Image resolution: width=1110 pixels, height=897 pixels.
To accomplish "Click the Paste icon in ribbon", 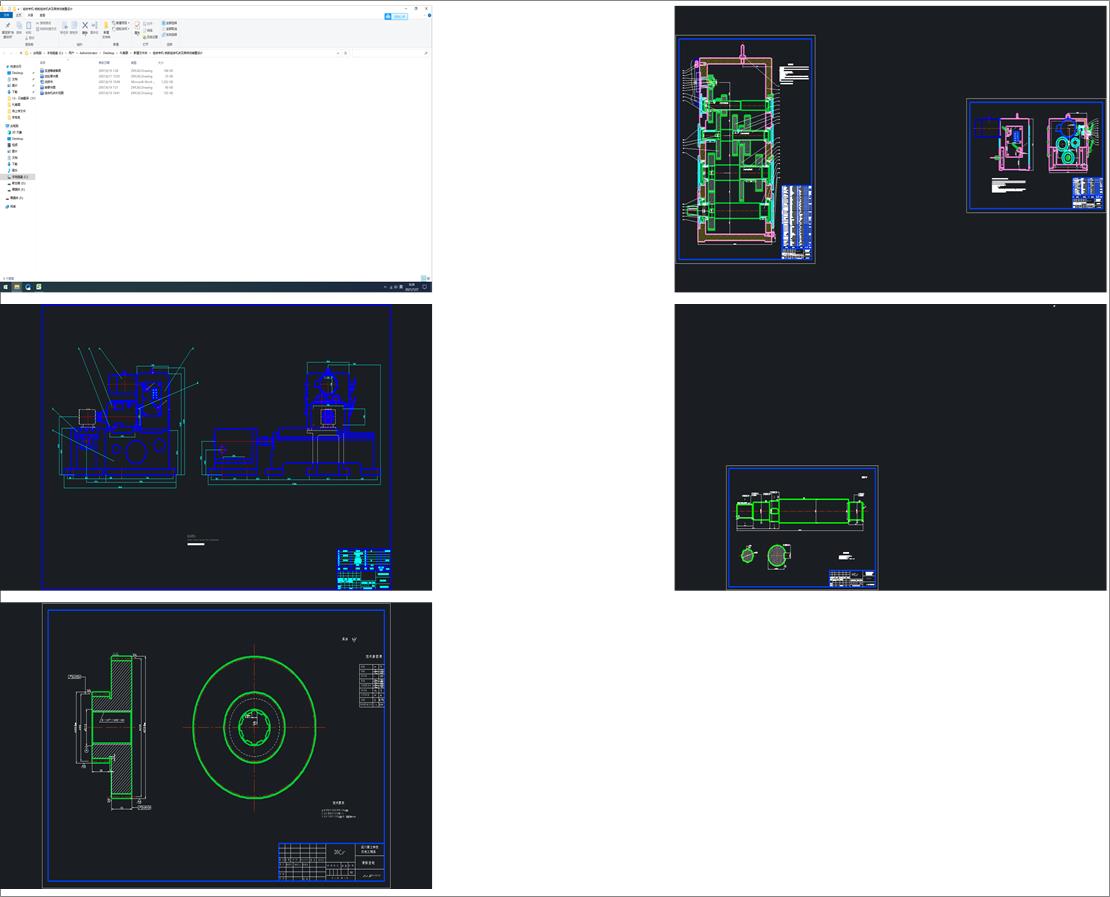I will click(x=28, y=28).
